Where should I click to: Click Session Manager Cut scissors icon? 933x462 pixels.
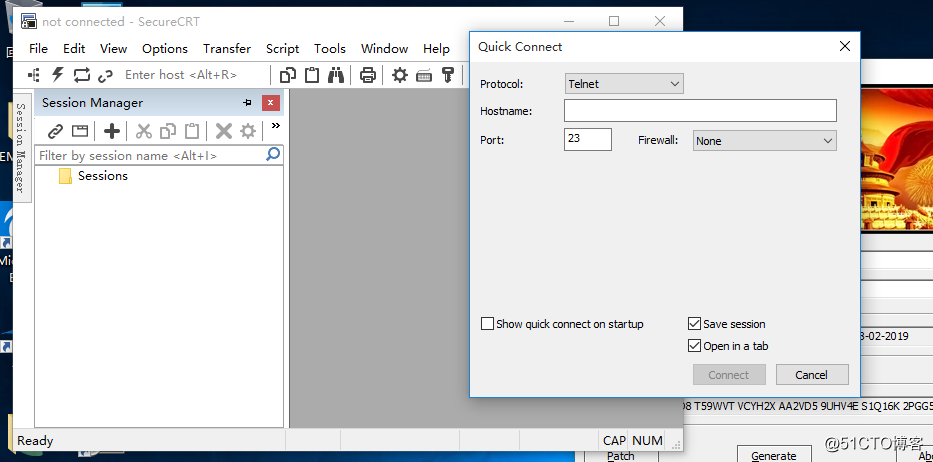tap(143, 131)
